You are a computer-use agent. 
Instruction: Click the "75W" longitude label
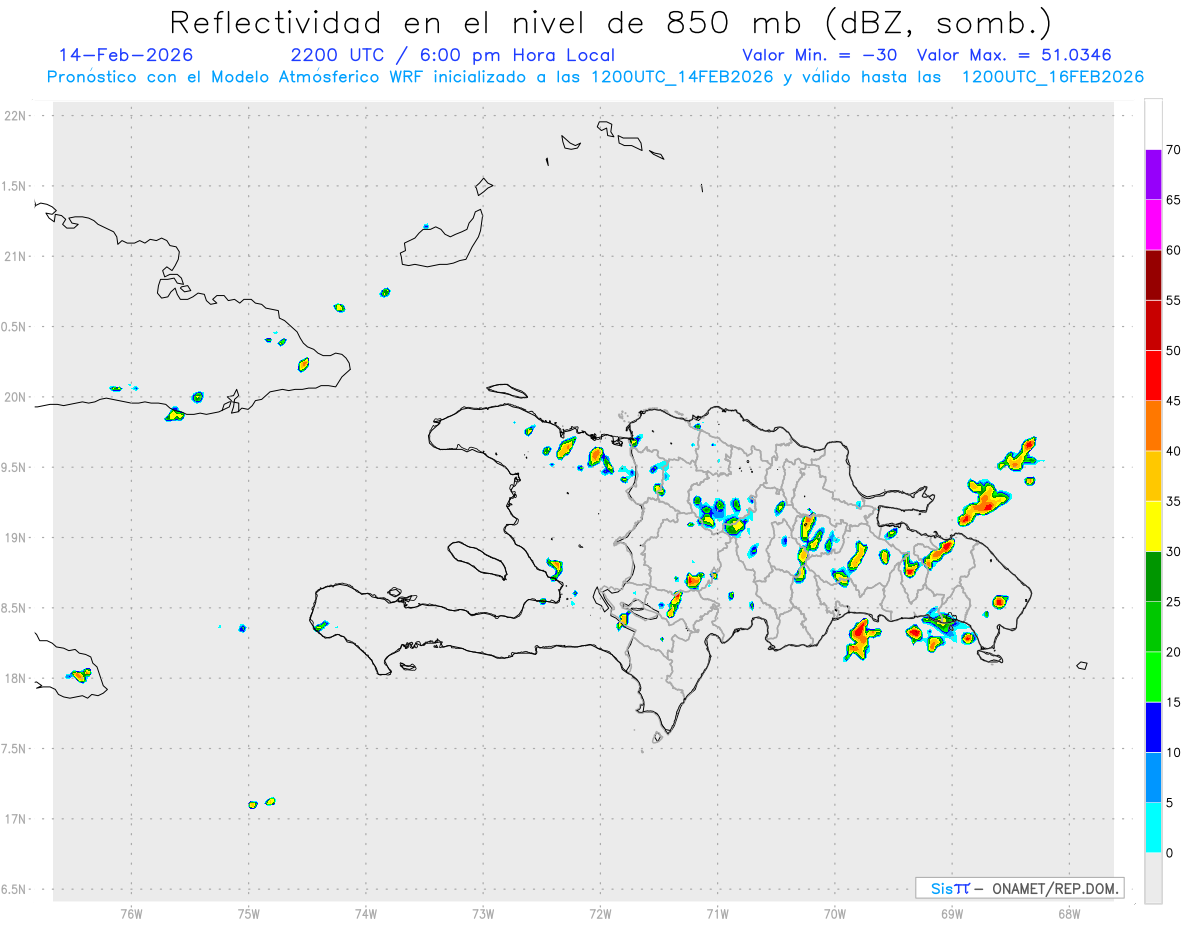point(249,914)
